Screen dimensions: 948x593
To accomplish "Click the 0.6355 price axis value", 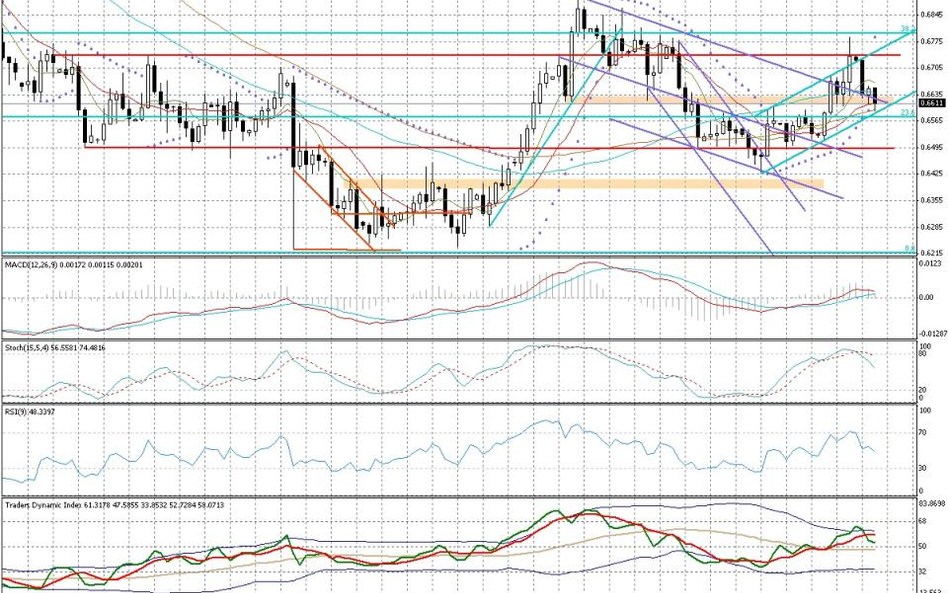I will pos(932,200).
